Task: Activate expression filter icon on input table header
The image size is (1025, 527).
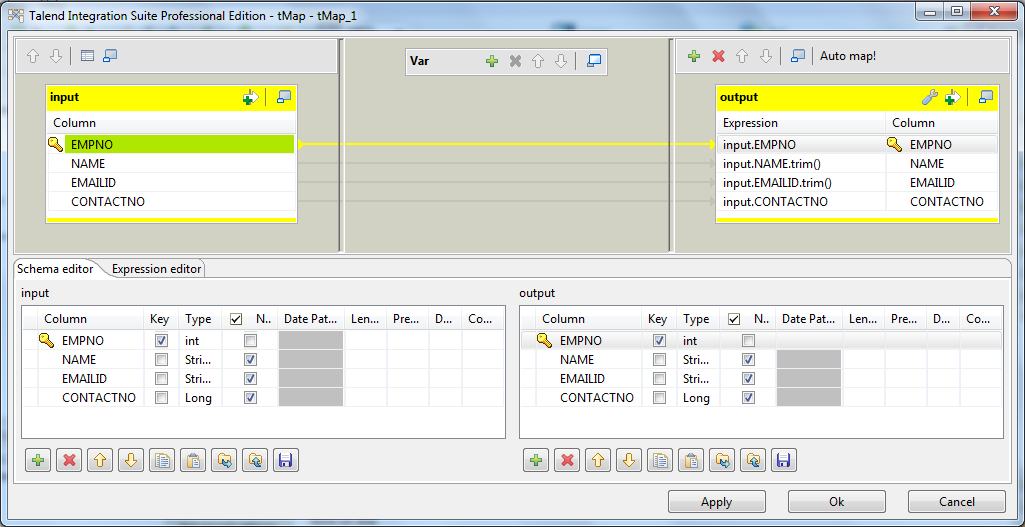Action: coord(250,97)
